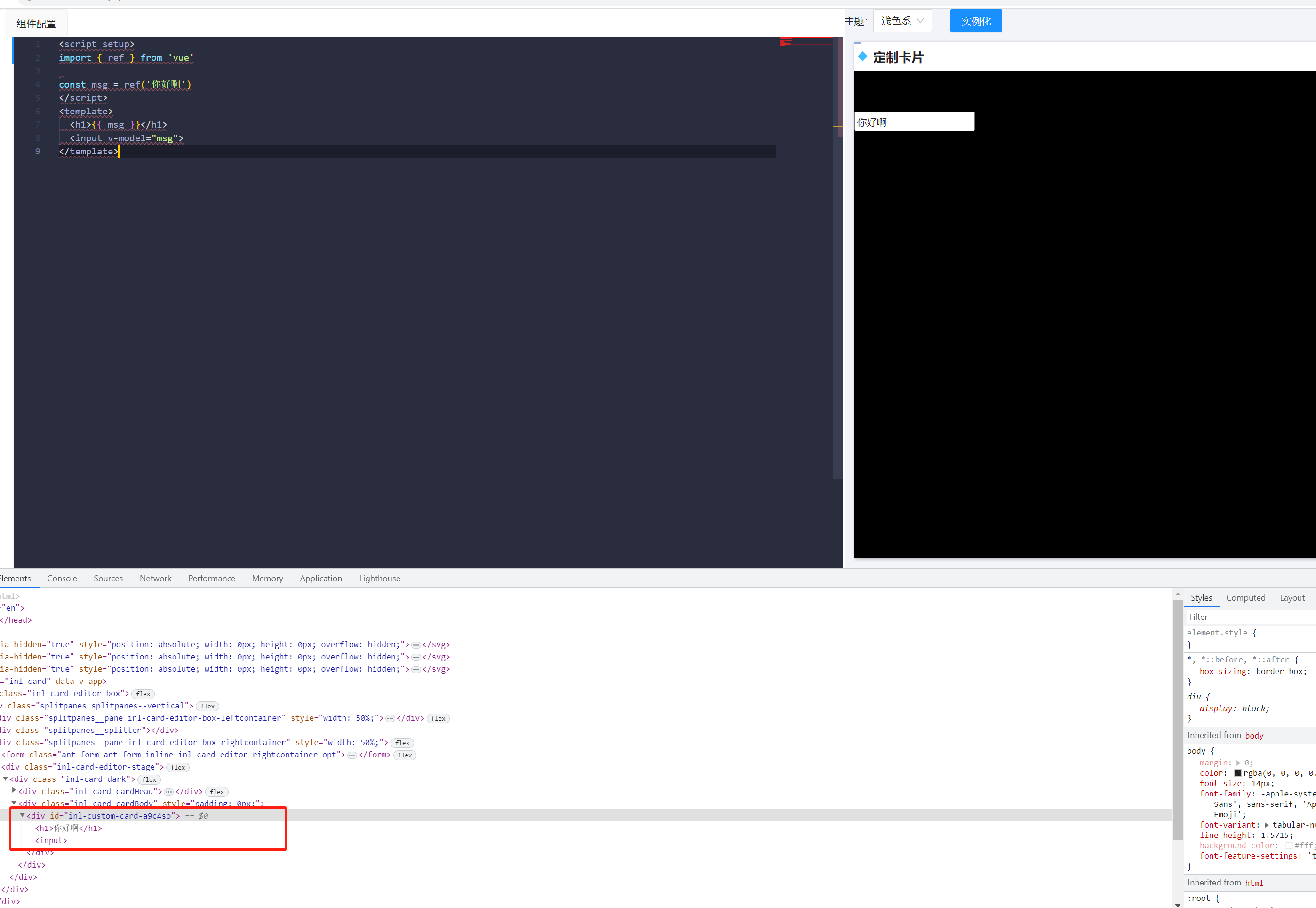Toggle the flex badge on inl-card-editor-stage
The width and height of the screenshot is (1316, 908).
point(177,767)
